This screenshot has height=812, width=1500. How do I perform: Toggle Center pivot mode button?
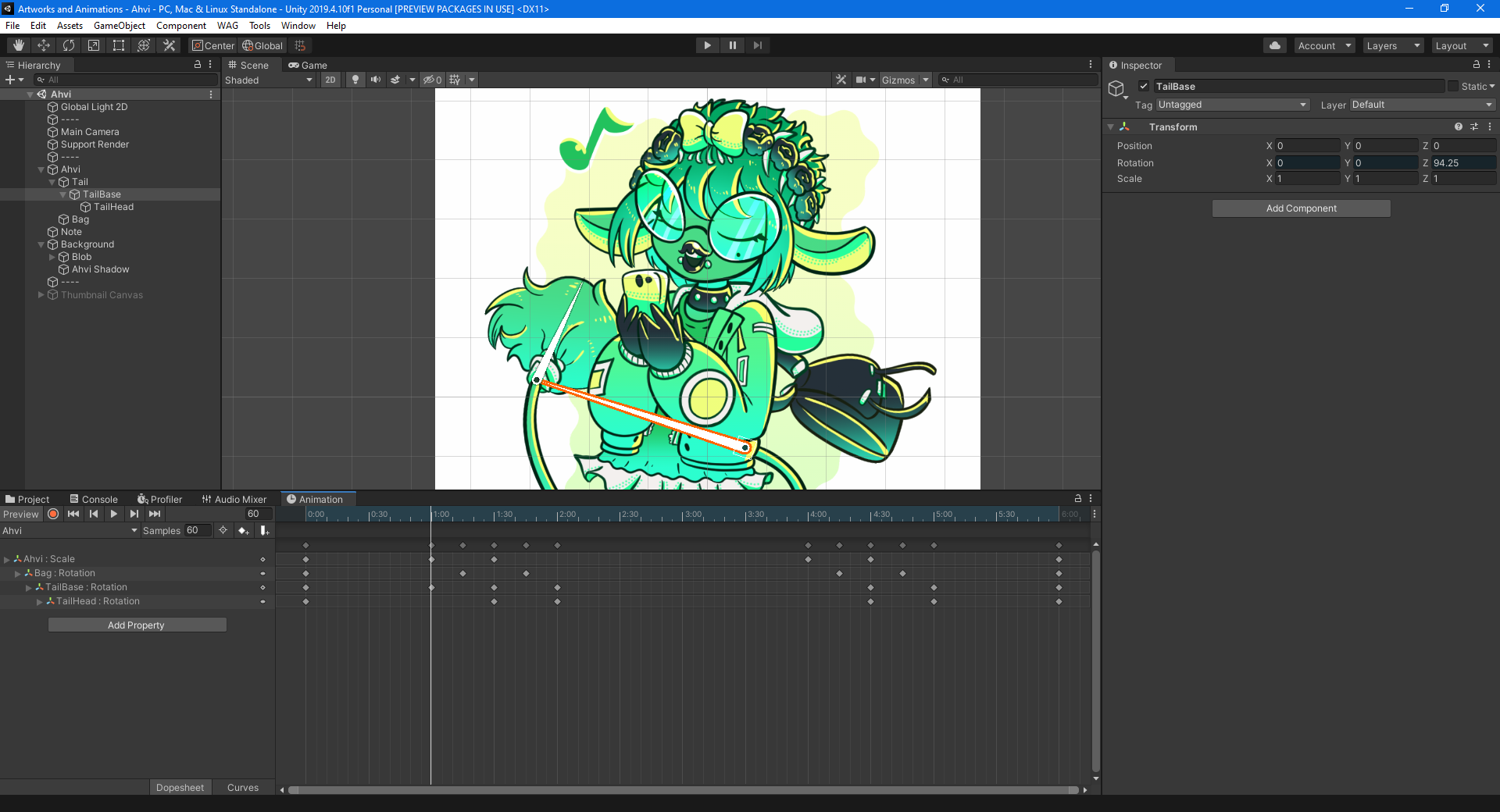click(213, 45)
